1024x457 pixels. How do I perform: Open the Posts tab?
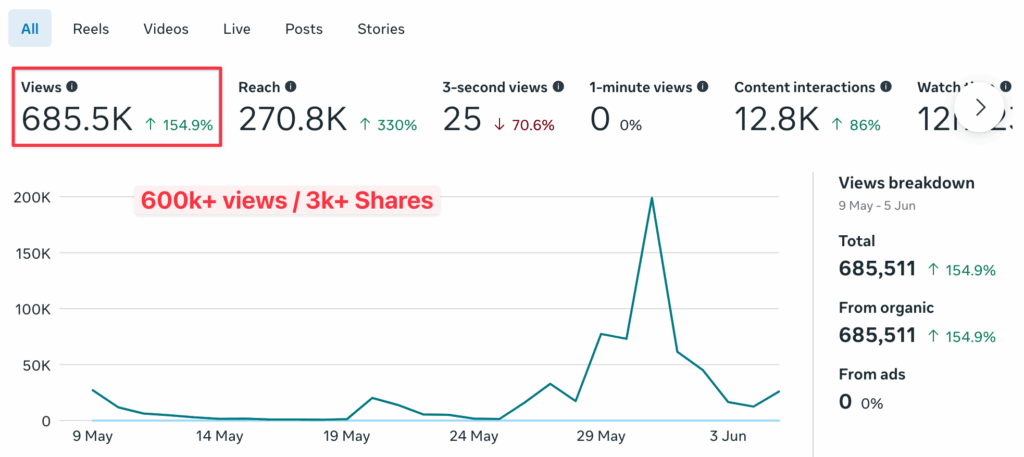coord(304,29)
